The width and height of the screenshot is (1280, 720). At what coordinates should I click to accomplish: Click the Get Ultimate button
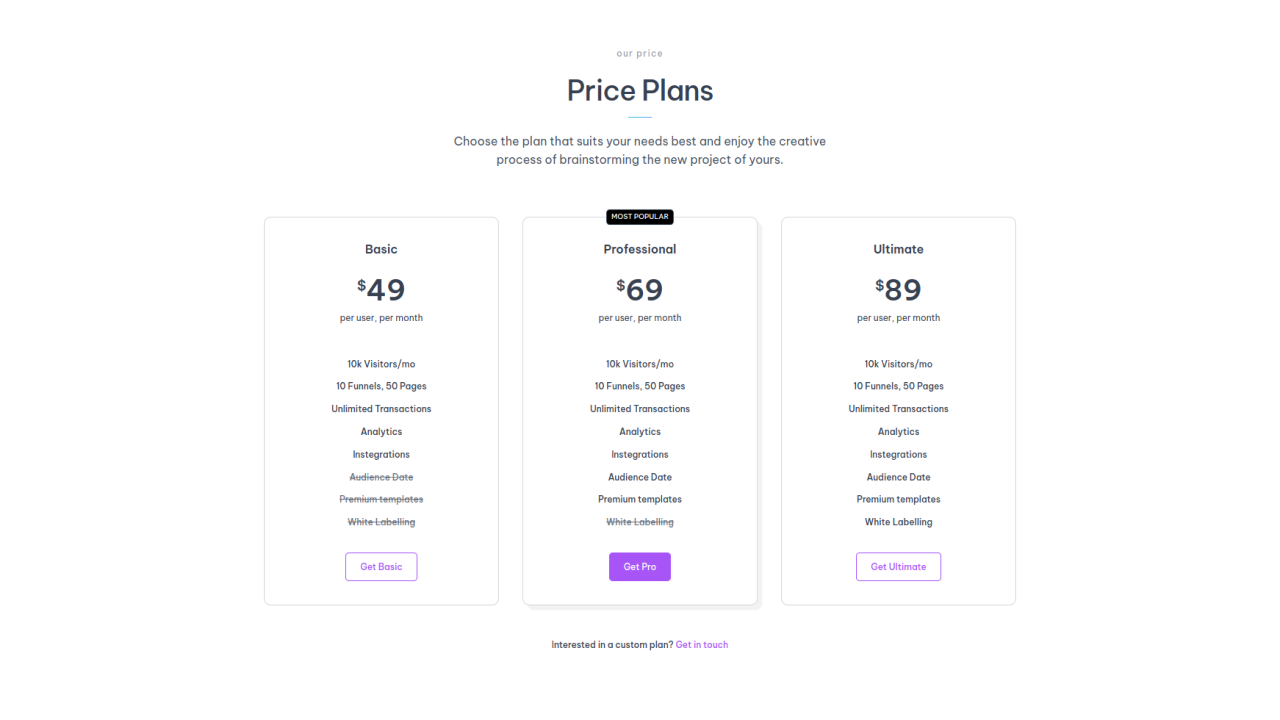click(898, 566)
